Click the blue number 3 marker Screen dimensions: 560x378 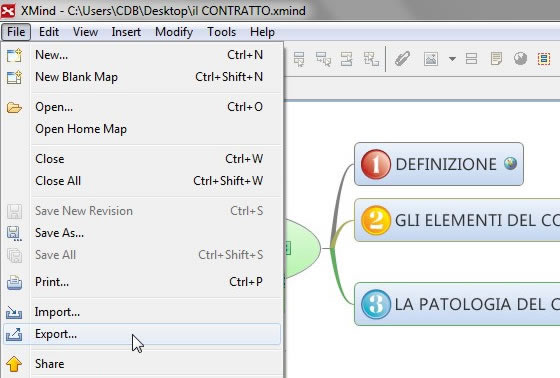(x=376, y=304)
